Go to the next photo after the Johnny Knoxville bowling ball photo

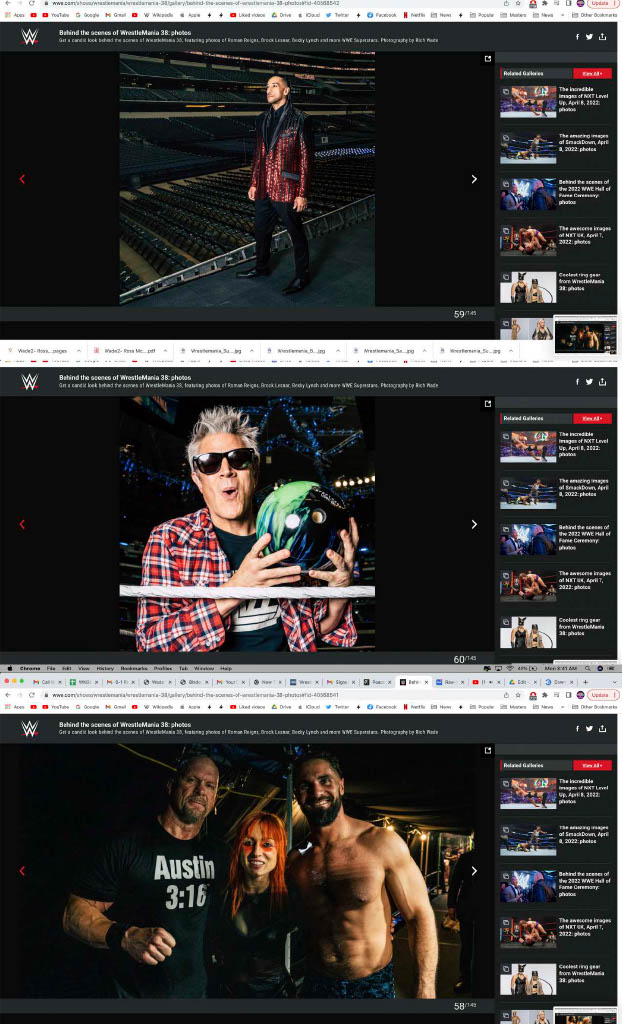(x=474, y=524)
